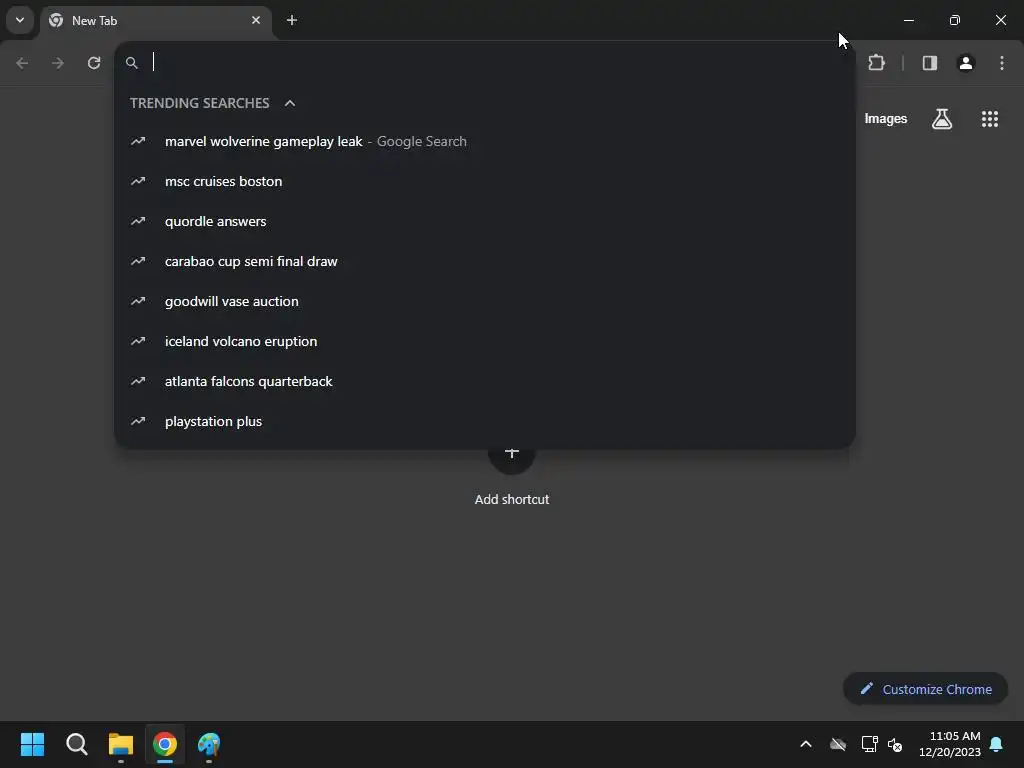Click the Chrome taskbar icon
1024x768 pixels.
(165, 744)
